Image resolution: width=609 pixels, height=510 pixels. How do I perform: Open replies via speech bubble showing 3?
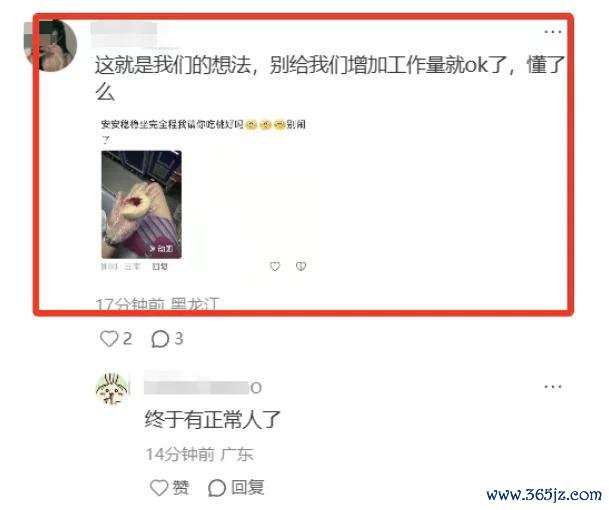pos(160,339)
